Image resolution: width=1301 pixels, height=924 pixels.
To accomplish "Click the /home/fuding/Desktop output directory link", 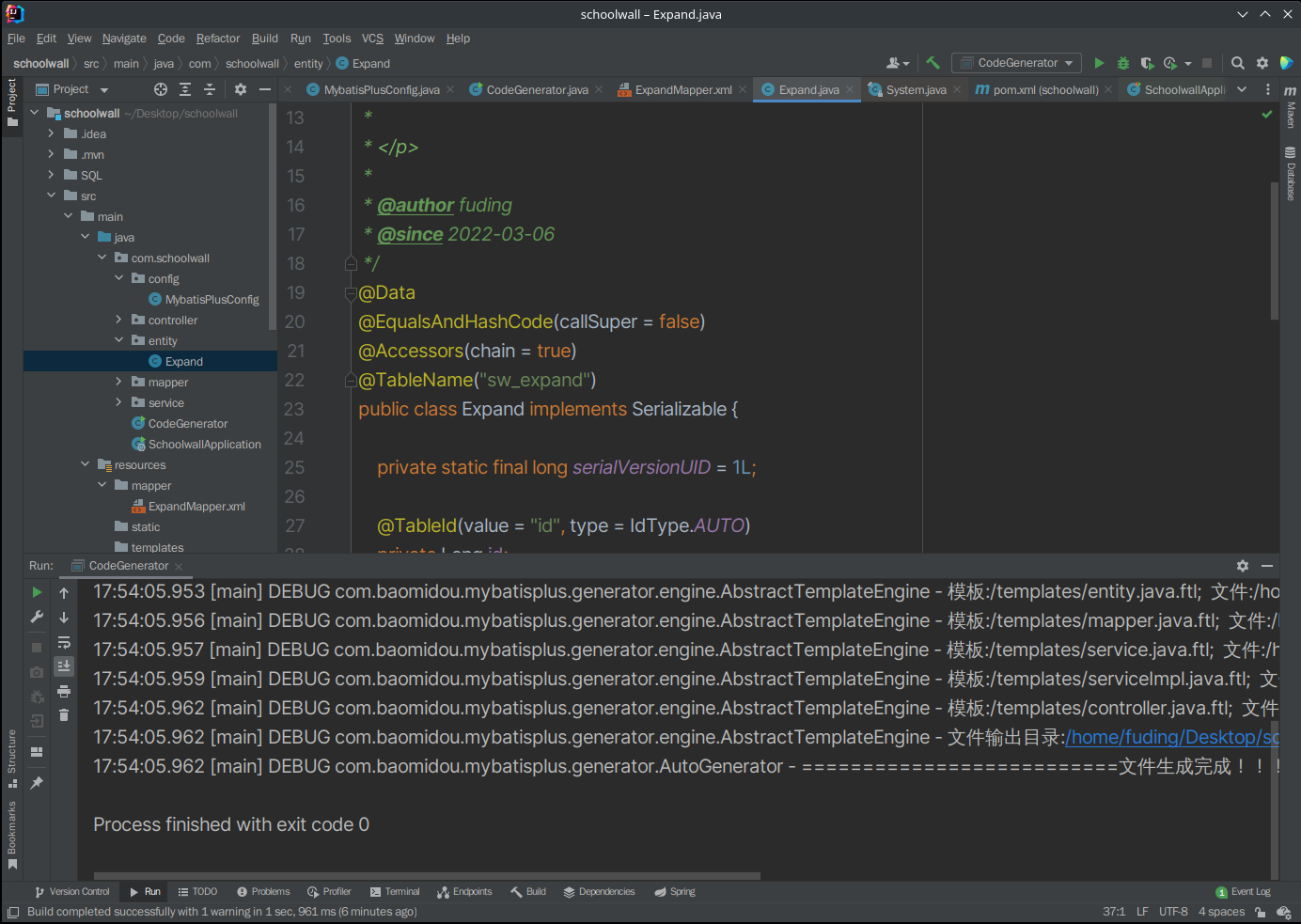I will click(x=1172, y=737).
